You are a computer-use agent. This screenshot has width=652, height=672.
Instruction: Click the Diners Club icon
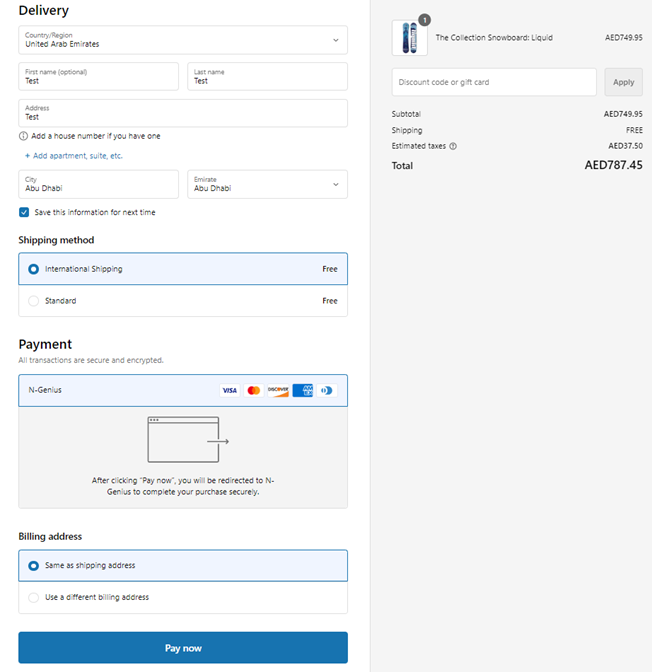tap(327, 390)
